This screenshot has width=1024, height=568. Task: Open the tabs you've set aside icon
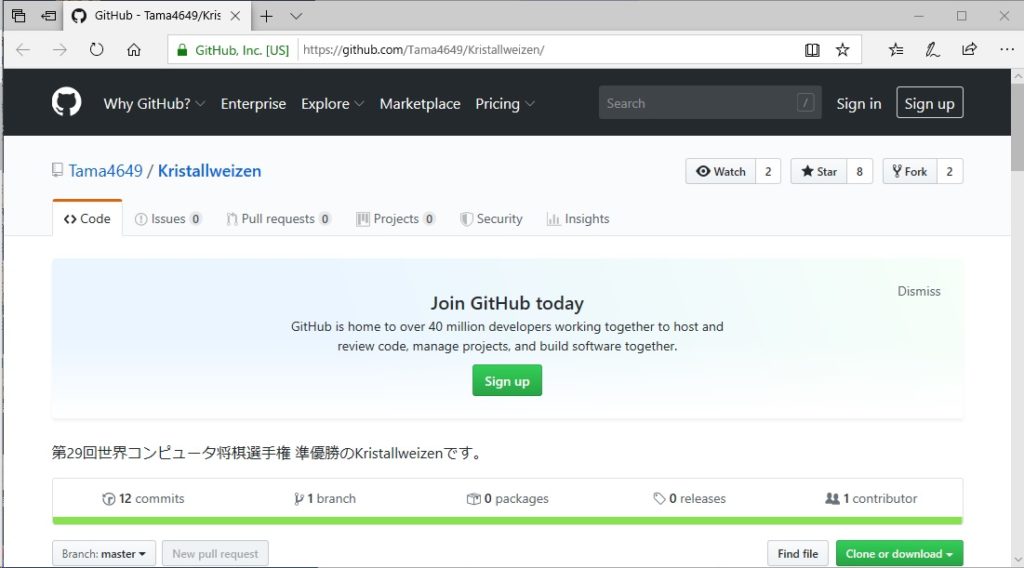[19, 16]
